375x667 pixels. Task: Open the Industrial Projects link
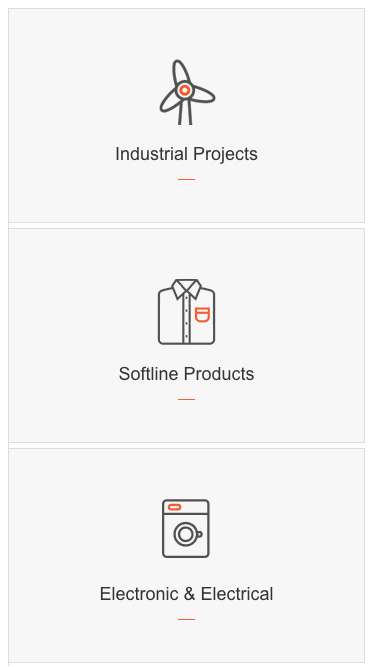pyautogui.click(x=186, y=154)
